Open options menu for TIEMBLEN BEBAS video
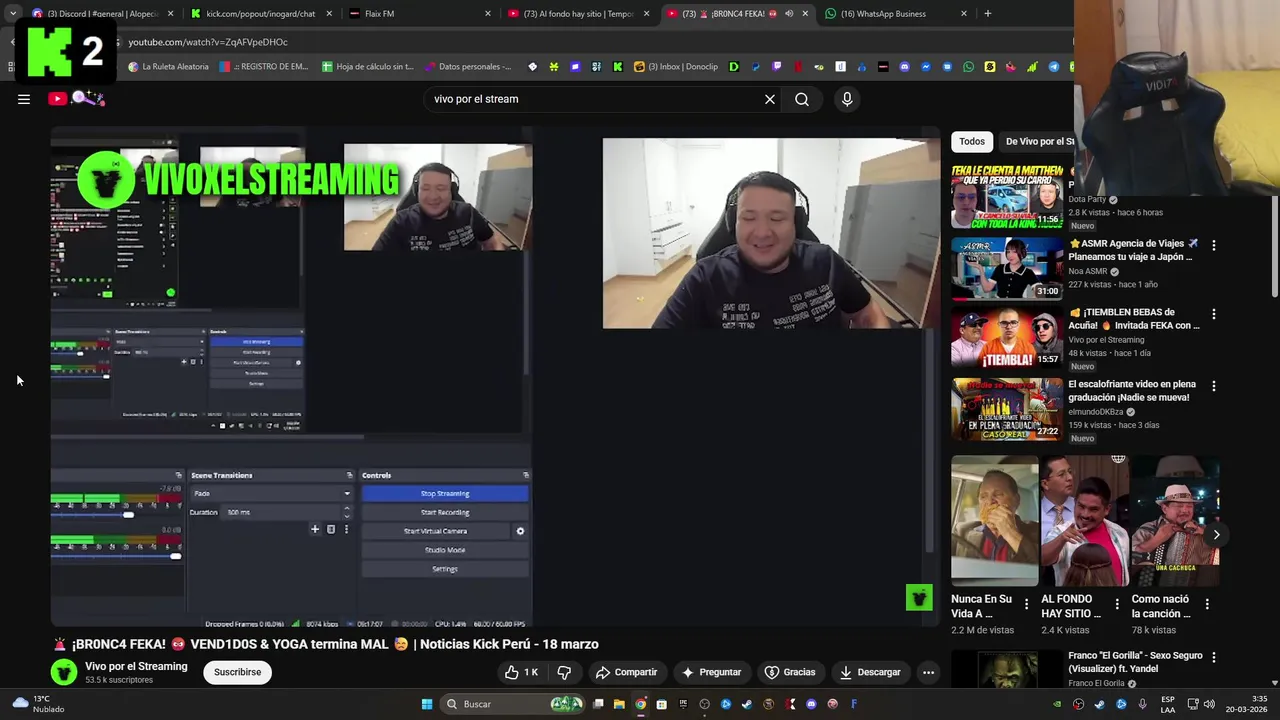The image size is (1280, 720). 1214,314
